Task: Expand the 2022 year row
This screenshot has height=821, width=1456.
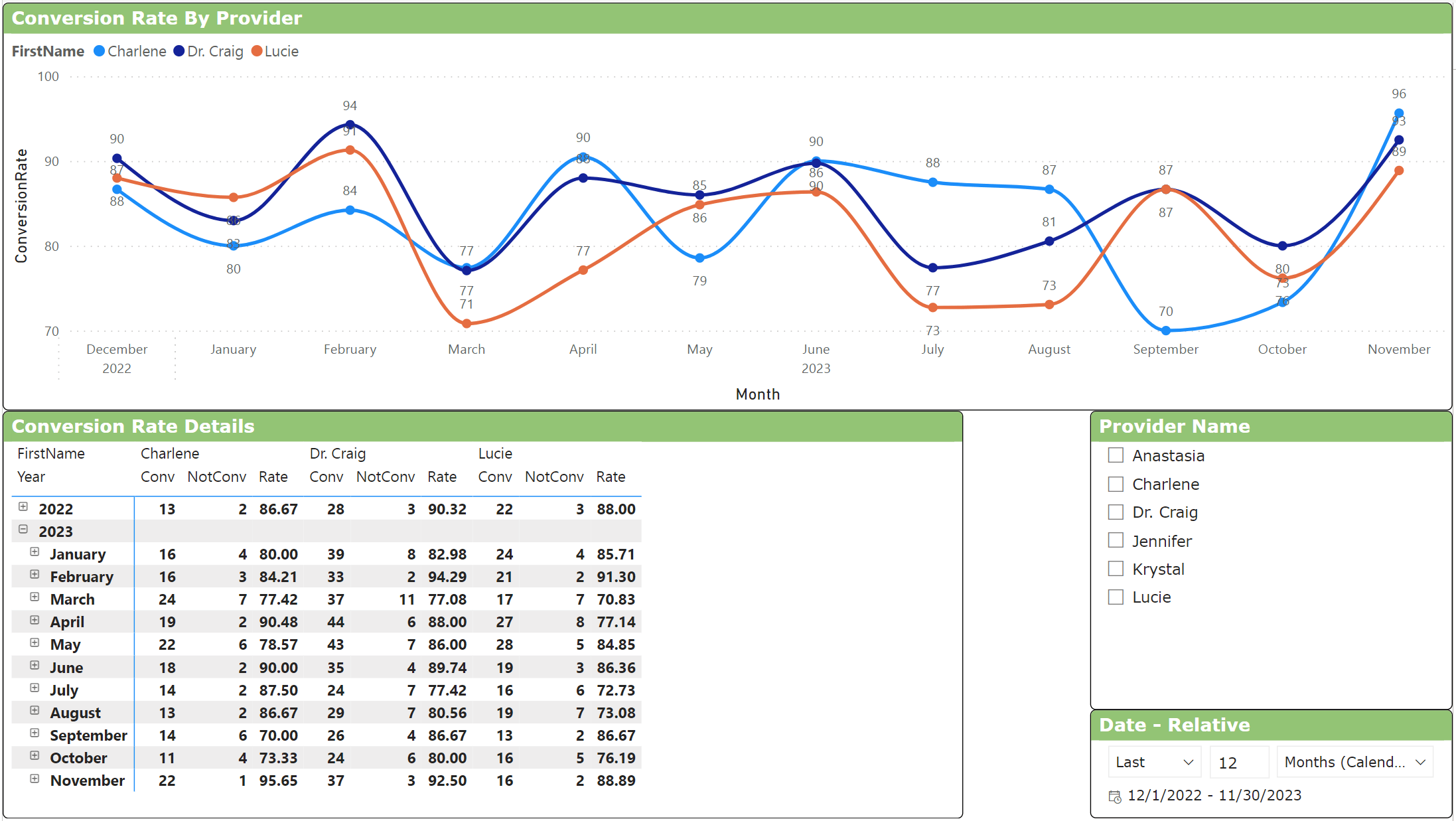Action: click(24, 507)
